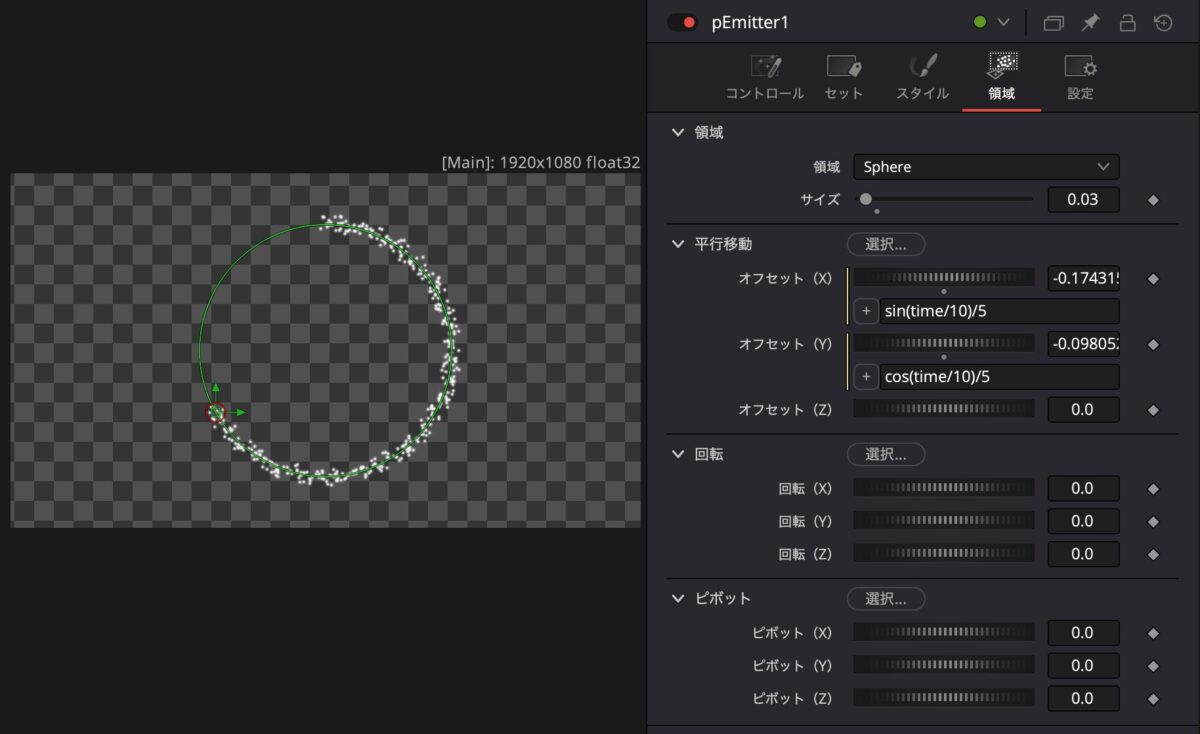Collapse the 領域 section
This screenshot has width=1200, height=734.
[x=677, y=132]
